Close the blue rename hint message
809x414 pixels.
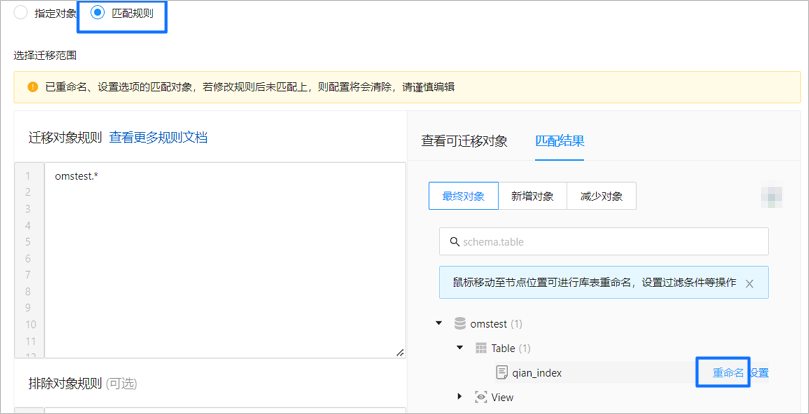pos(750,283)
